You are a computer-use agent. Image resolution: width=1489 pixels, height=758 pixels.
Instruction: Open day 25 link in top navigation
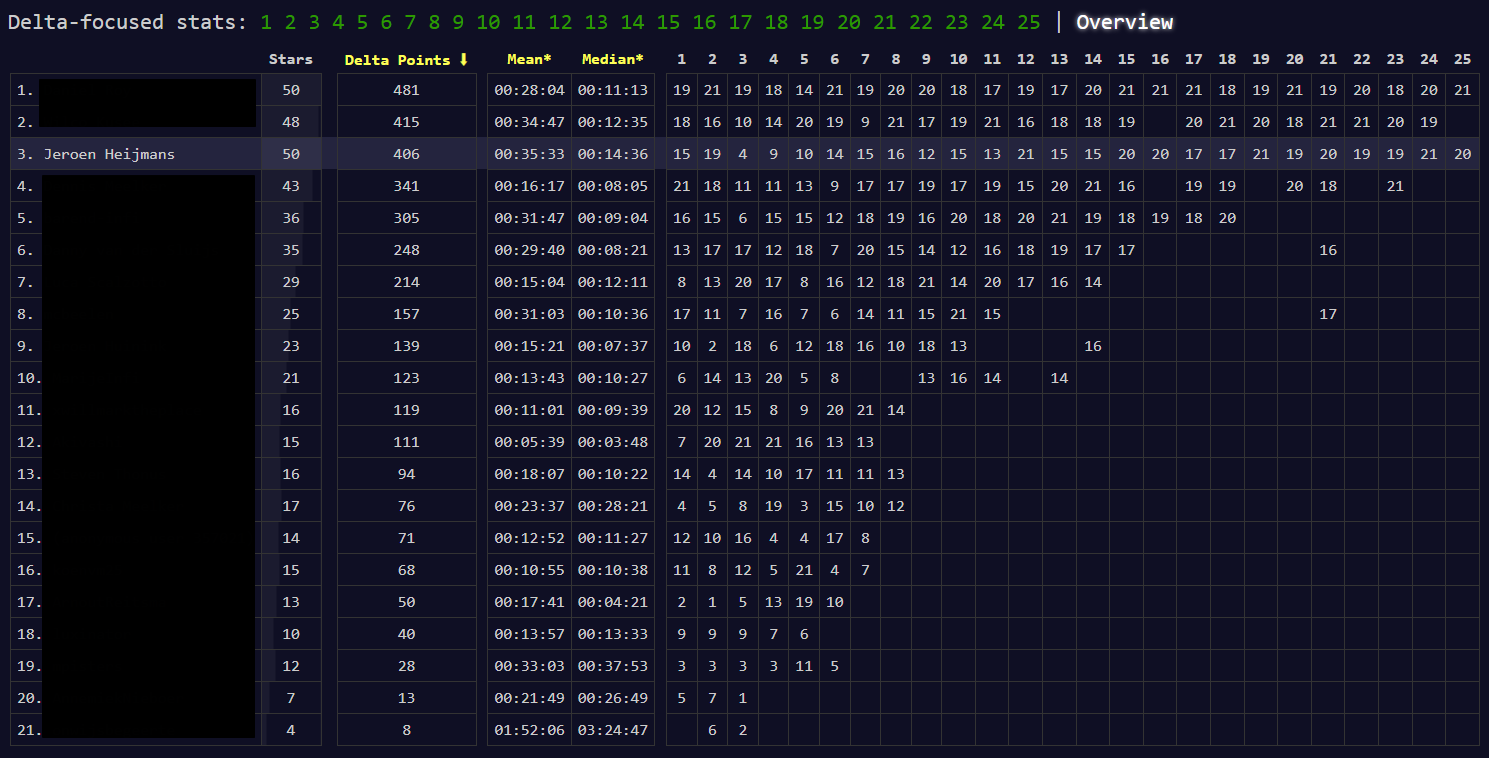tap(1028, 22)
